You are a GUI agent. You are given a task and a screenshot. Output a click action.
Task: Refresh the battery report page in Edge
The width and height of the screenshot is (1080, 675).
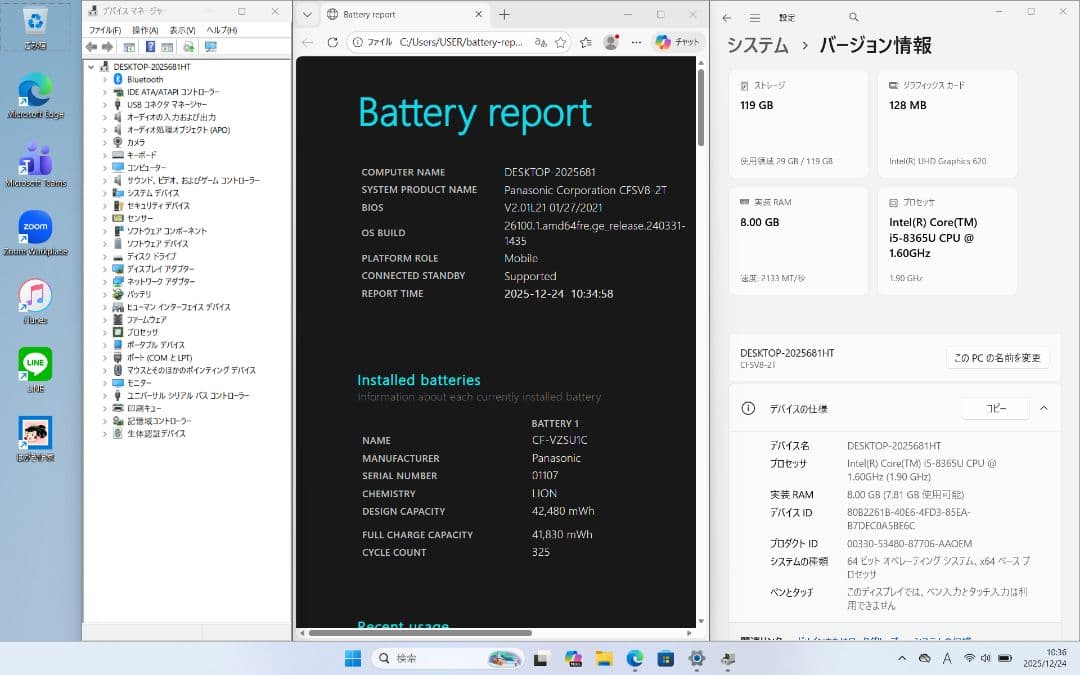point(332,44)
